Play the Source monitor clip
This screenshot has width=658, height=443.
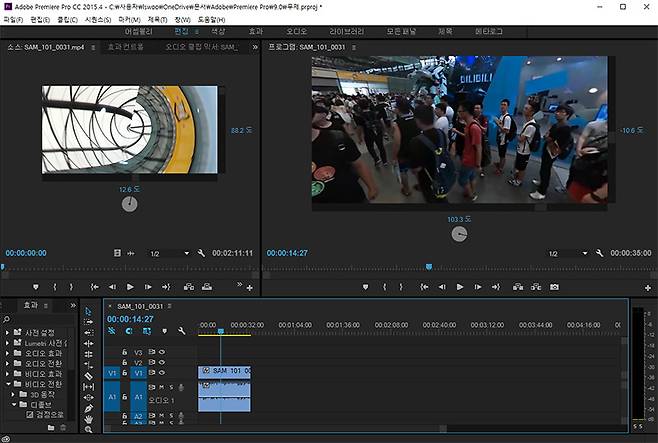(131, 287)
